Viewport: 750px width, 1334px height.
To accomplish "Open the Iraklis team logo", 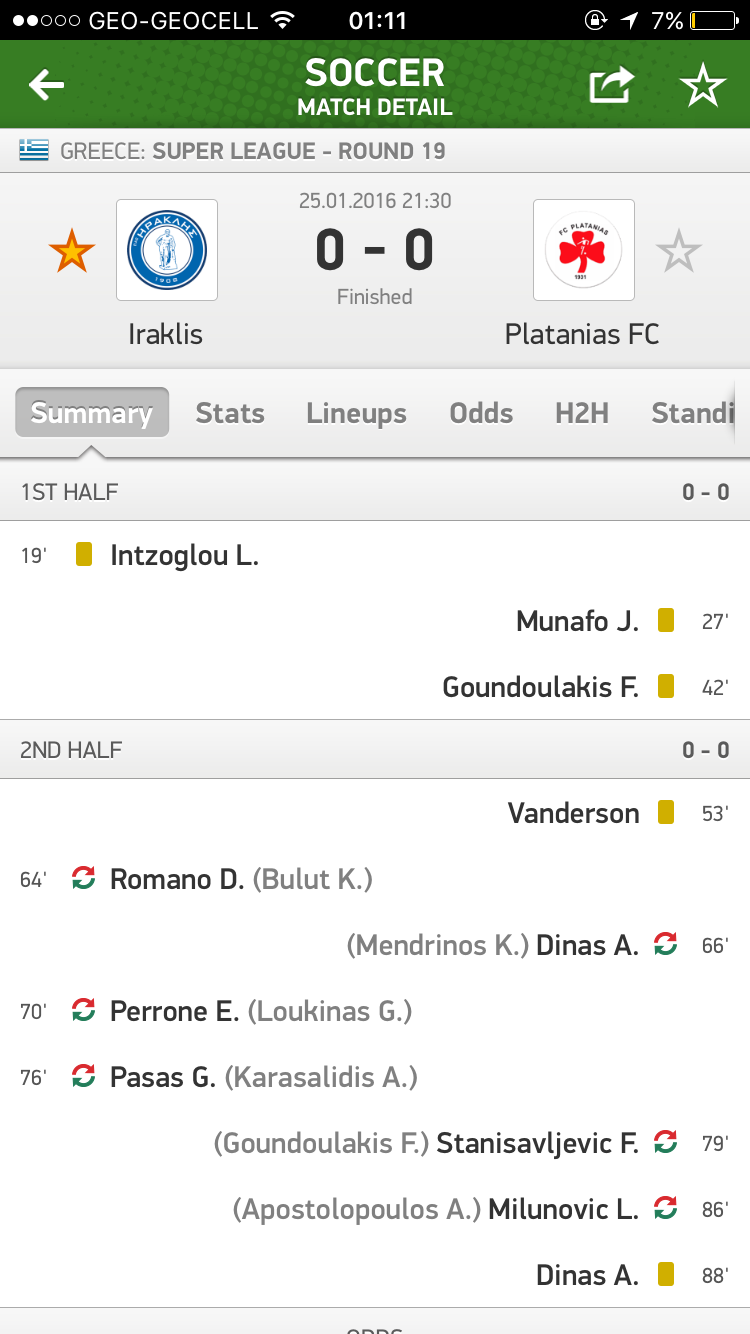I will [x=167, y=250].
